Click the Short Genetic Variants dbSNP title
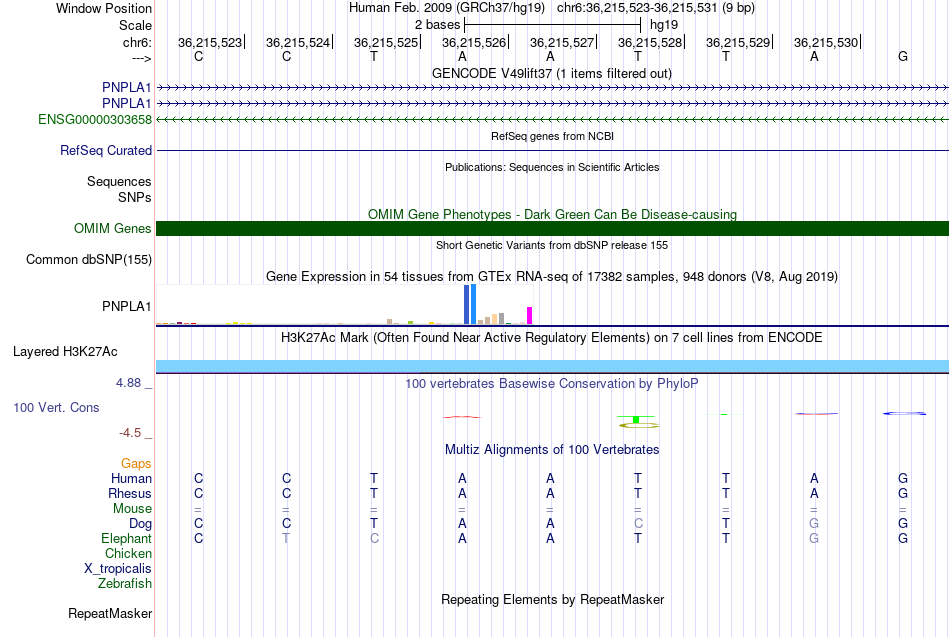Screen dimensions: 950x637 (552, 245)
